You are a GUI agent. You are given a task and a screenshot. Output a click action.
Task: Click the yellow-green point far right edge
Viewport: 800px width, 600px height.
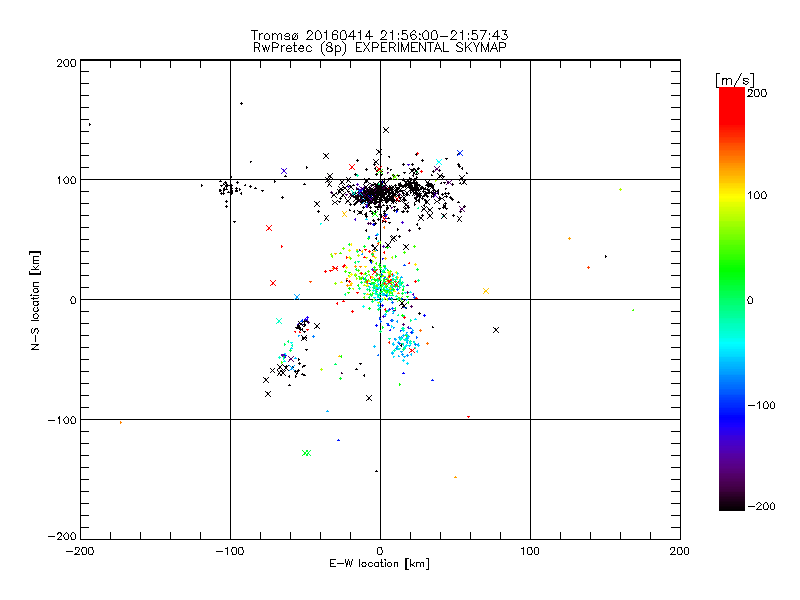pyautogui.click(x=633, y=310)
